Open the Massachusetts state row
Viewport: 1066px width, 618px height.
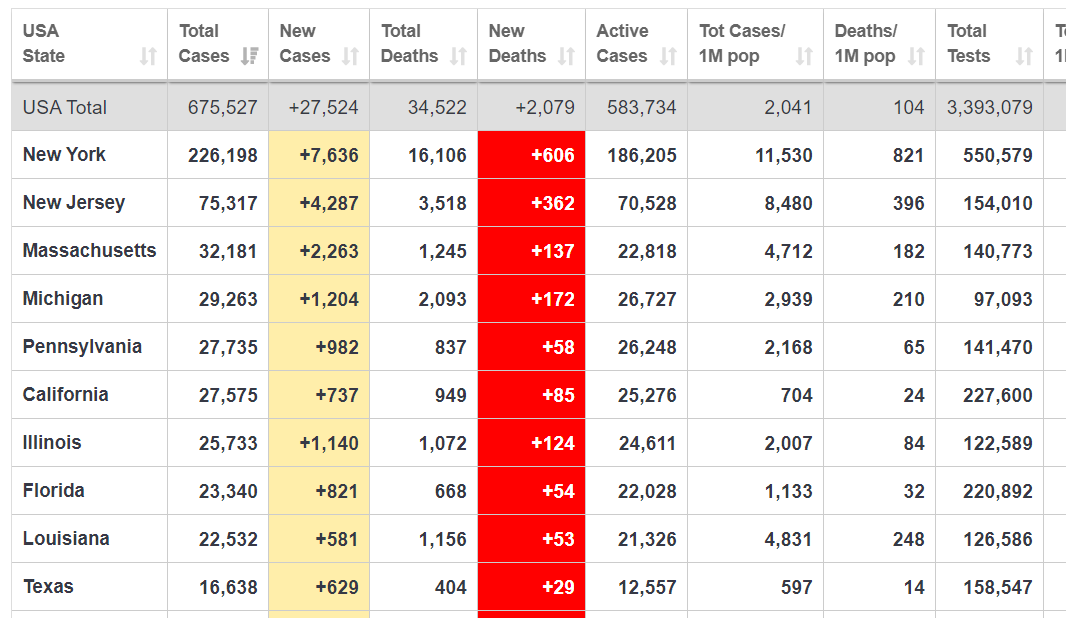tap(89, 250)
